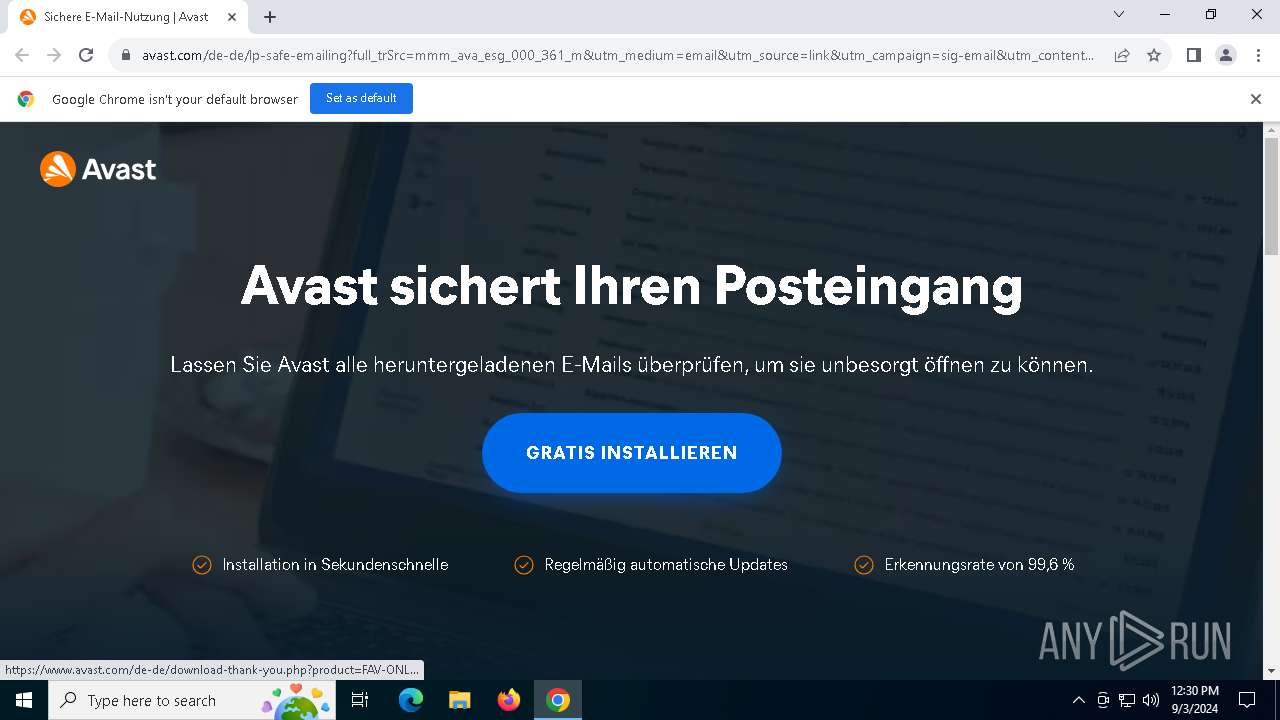Click the Avast logo on the page
Screen dimensions: 1280x720
pyautogui.click(x=98, y=169)
